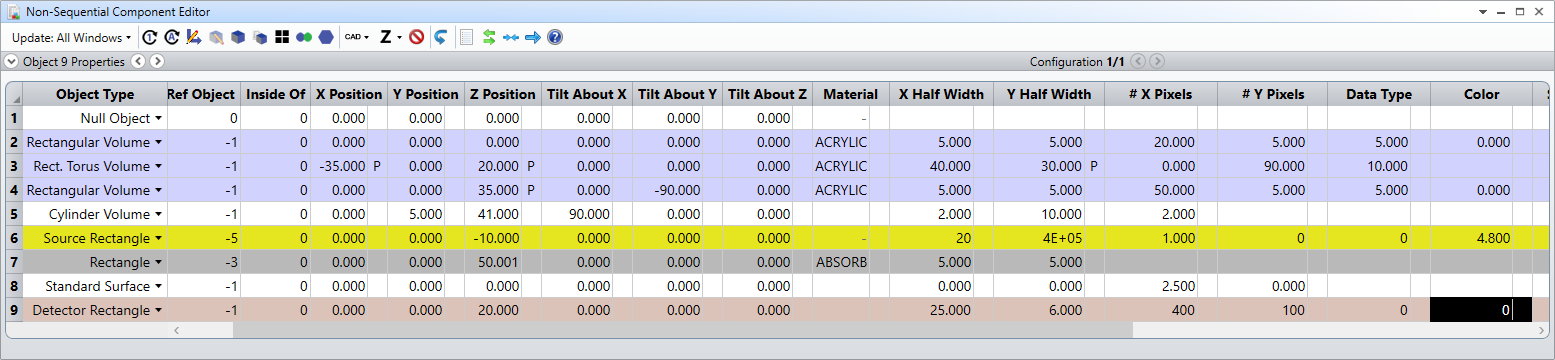Screen dimensions: 1555x360
Task: Click the gray cube with pencil icon
Action: point(216,37)
